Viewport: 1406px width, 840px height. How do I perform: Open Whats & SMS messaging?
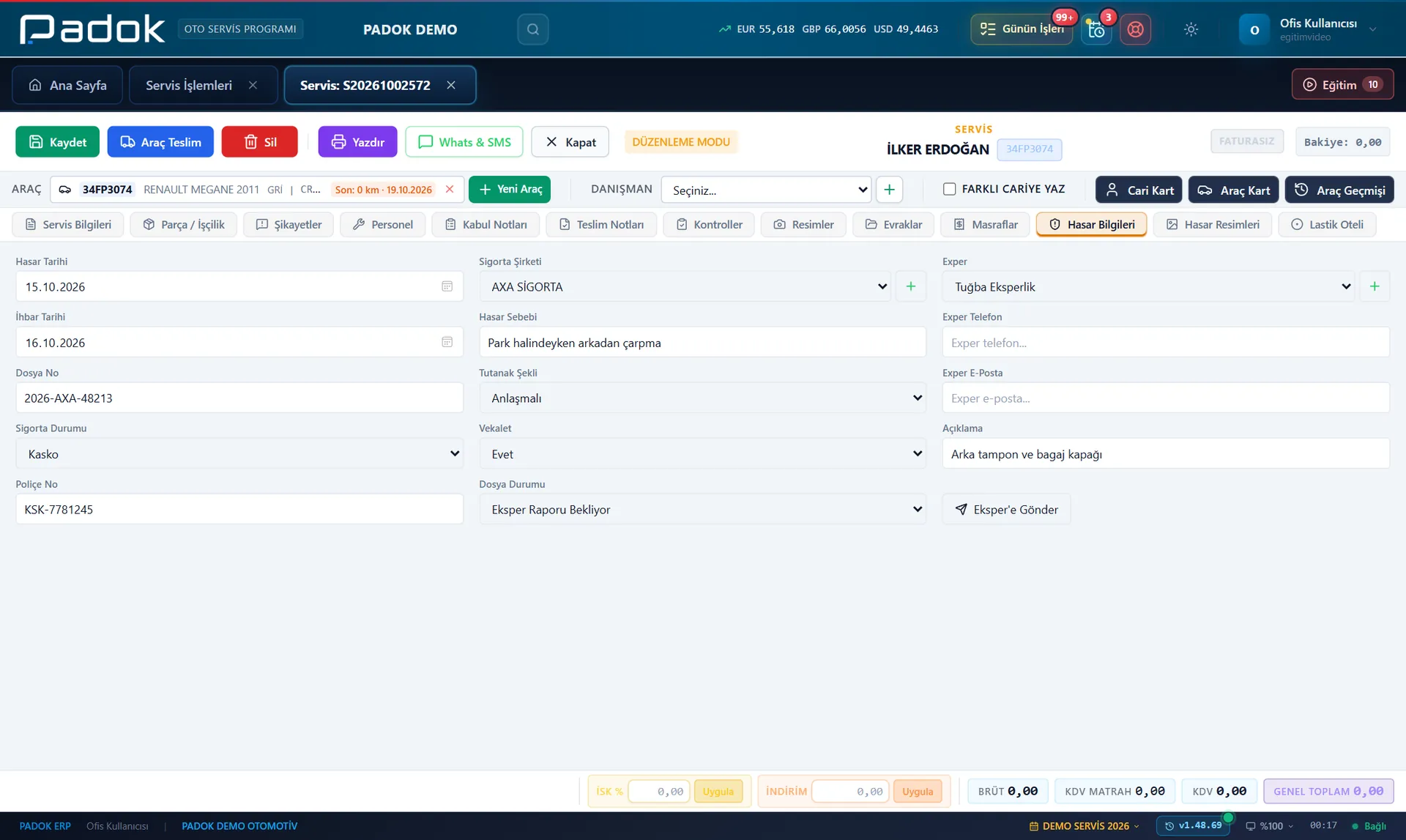click(x=464, y=141)
